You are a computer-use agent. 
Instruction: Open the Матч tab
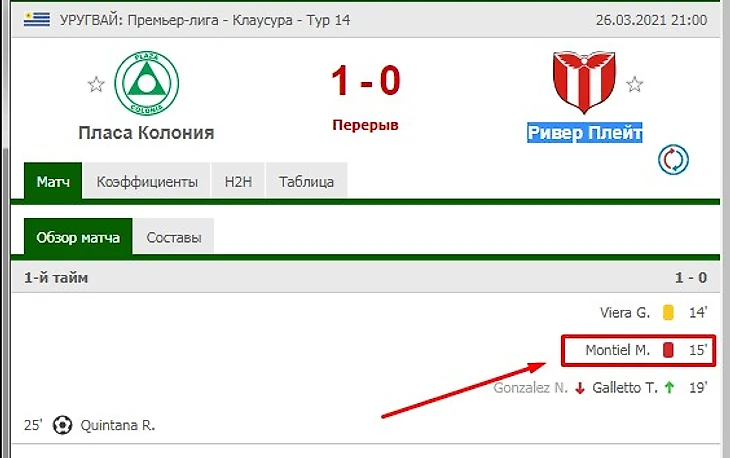[x=53, y=181]
